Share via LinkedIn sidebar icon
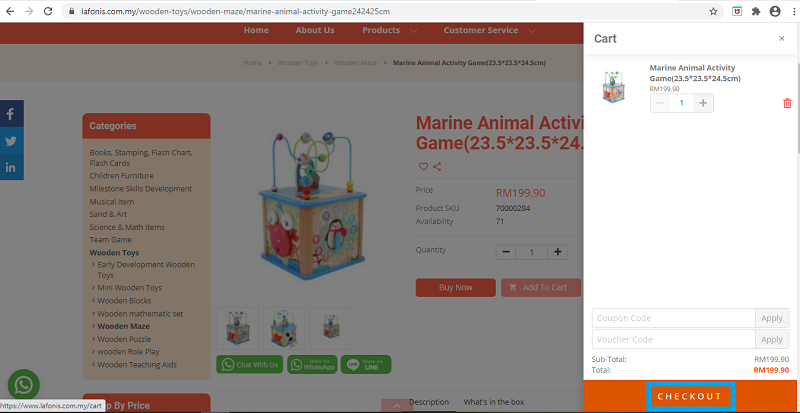 pos(11,167)
